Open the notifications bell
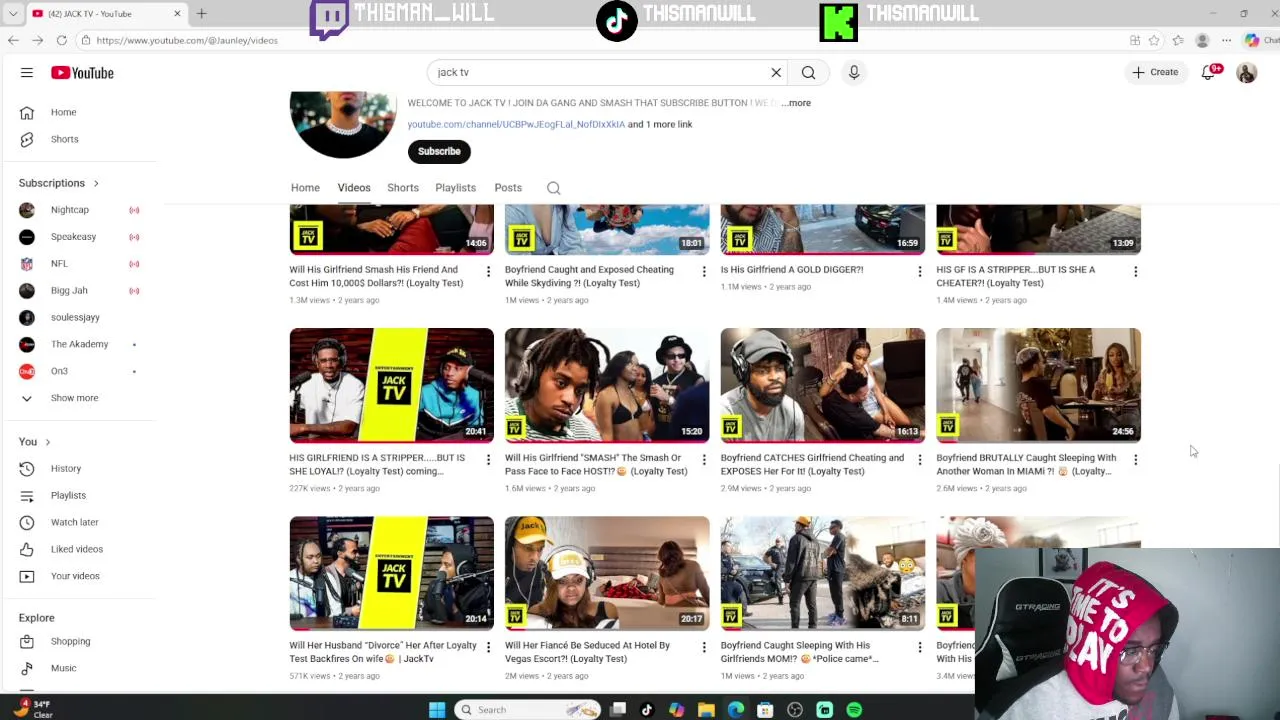The width and height of the screenshot is (1280, 720). click(1209, 72)
